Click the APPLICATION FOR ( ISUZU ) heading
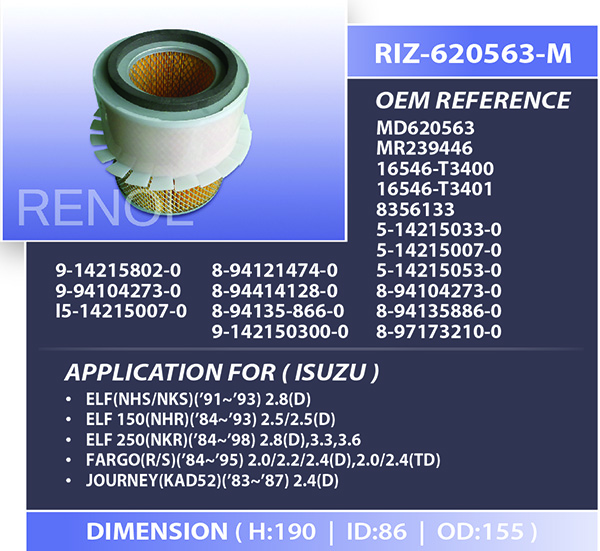The width and height of the screenshot is (600, 551). click(221, 373)
